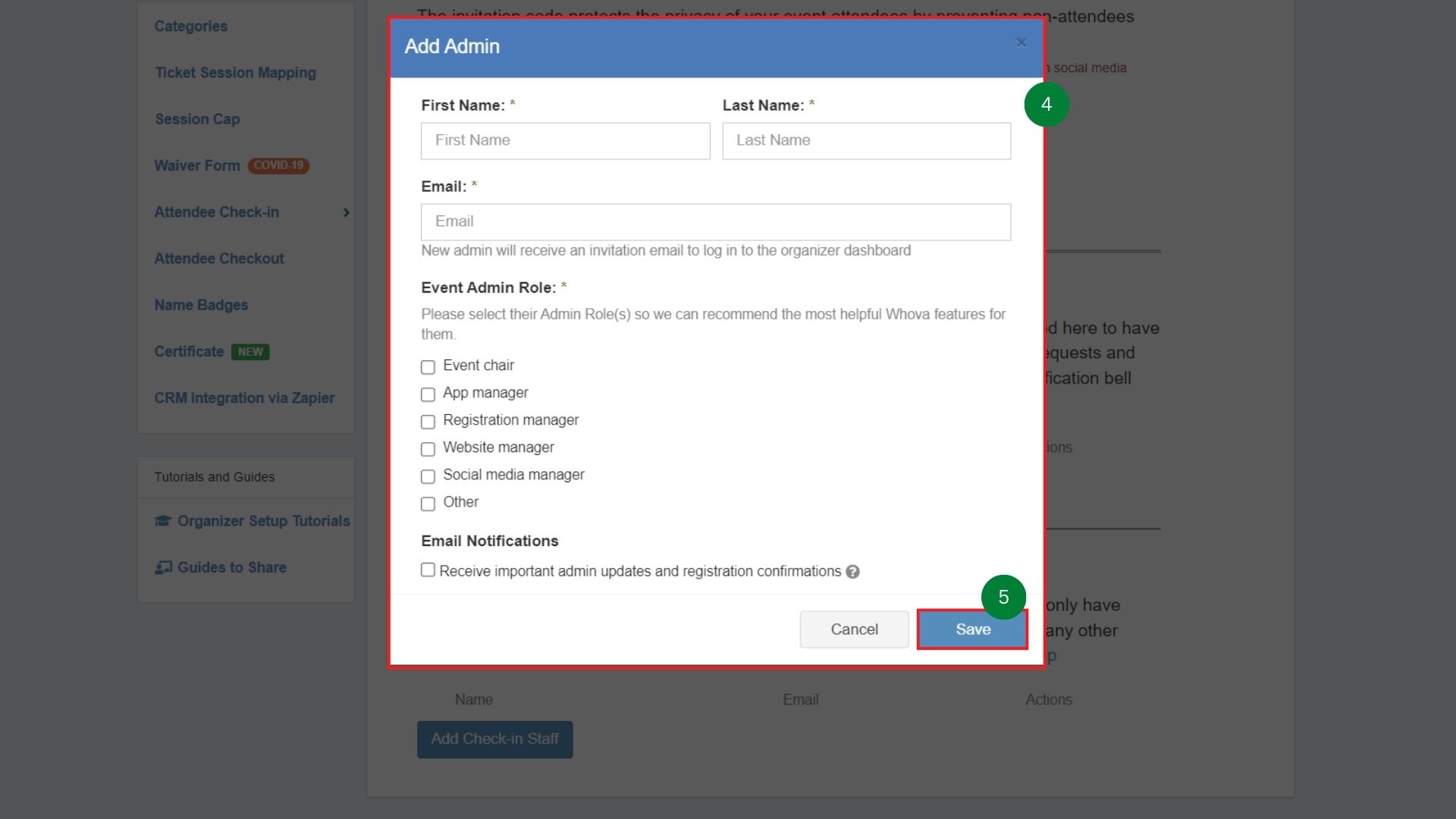Image resolution: width=1456 pixels, height=819 pixels.
Task: Click Add Check-in Staff
Action: click(494, 739)
